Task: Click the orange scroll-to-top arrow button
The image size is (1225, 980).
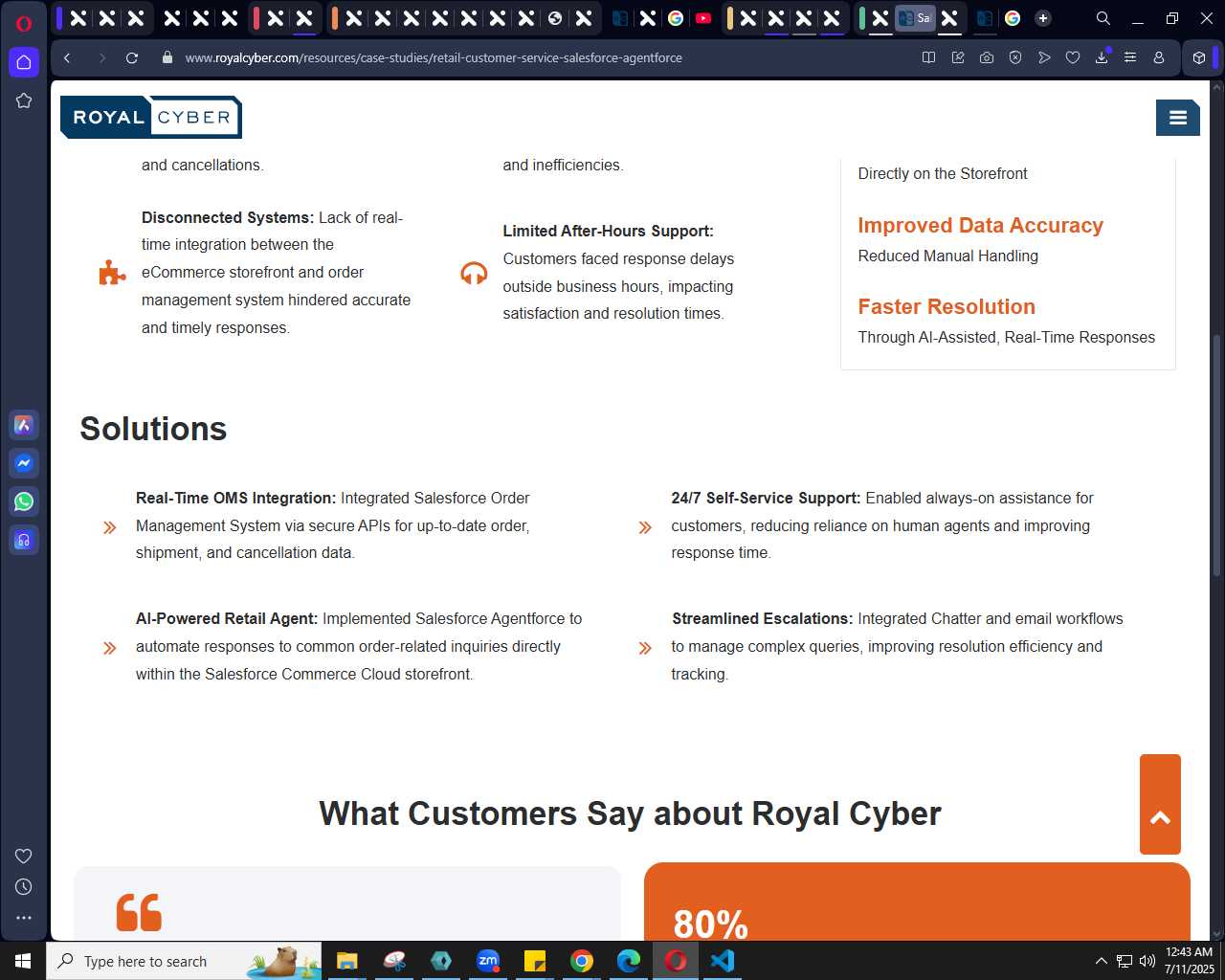Action: 1160,804
